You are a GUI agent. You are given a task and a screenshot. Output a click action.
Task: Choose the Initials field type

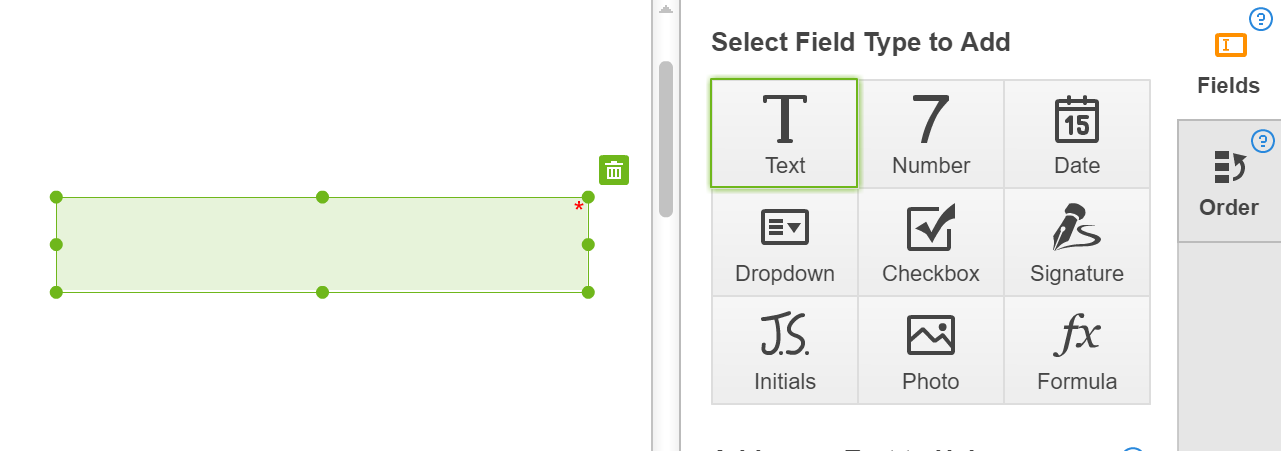pos(785,350)
